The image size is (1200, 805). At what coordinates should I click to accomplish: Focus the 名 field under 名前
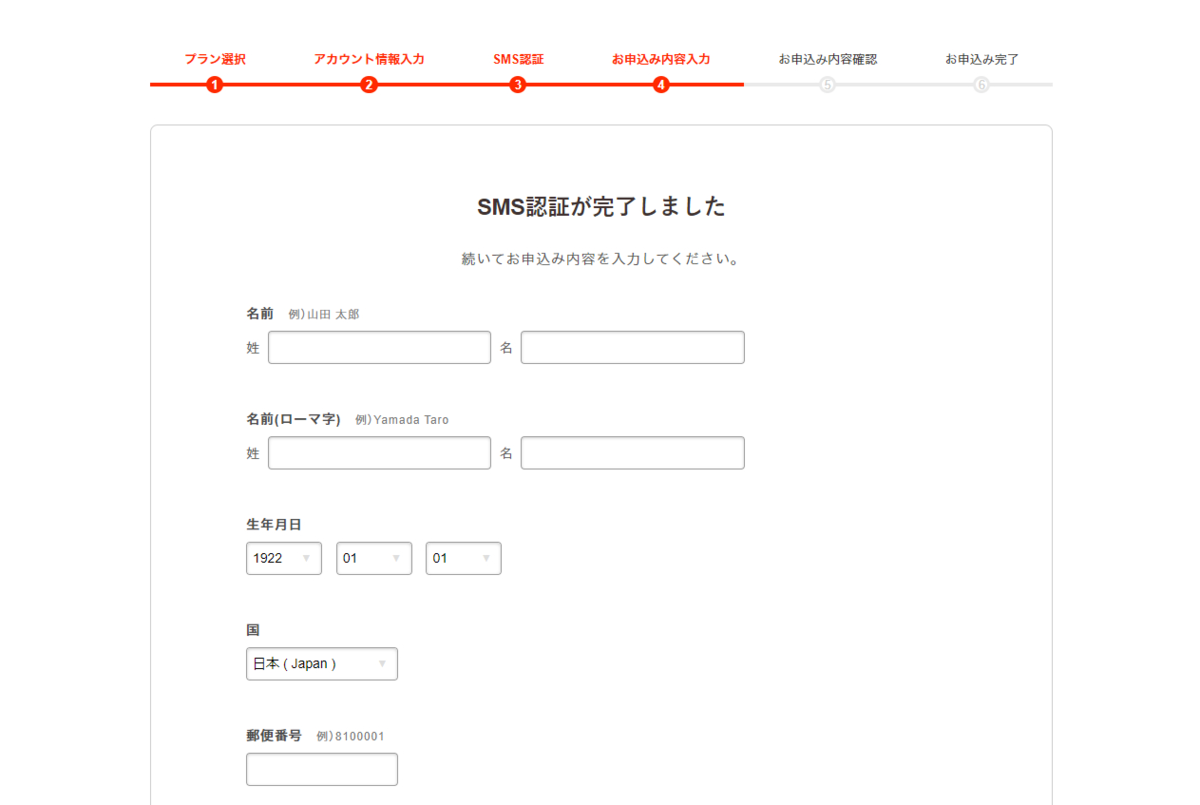tap(632, 347)
